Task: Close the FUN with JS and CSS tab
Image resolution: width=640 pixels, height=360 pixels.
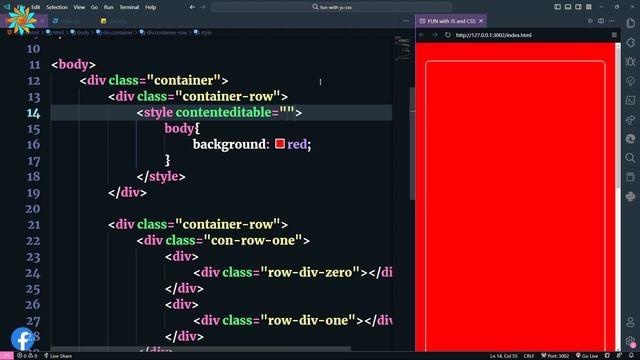Action: click(x=481, y=21)
